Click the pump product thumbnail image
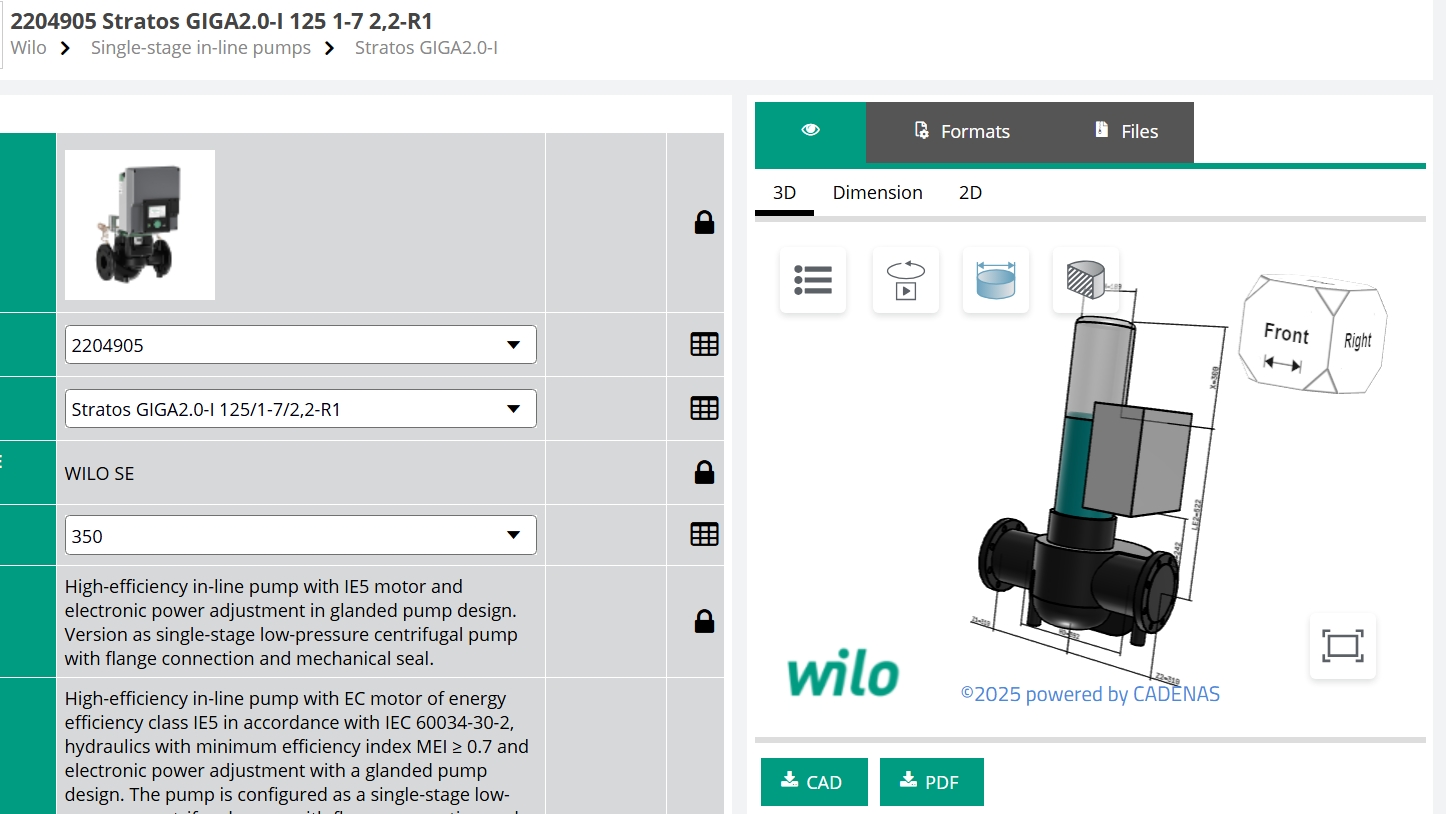The height and width of the screenshot is (814, 1446). (x=140, y=225)
